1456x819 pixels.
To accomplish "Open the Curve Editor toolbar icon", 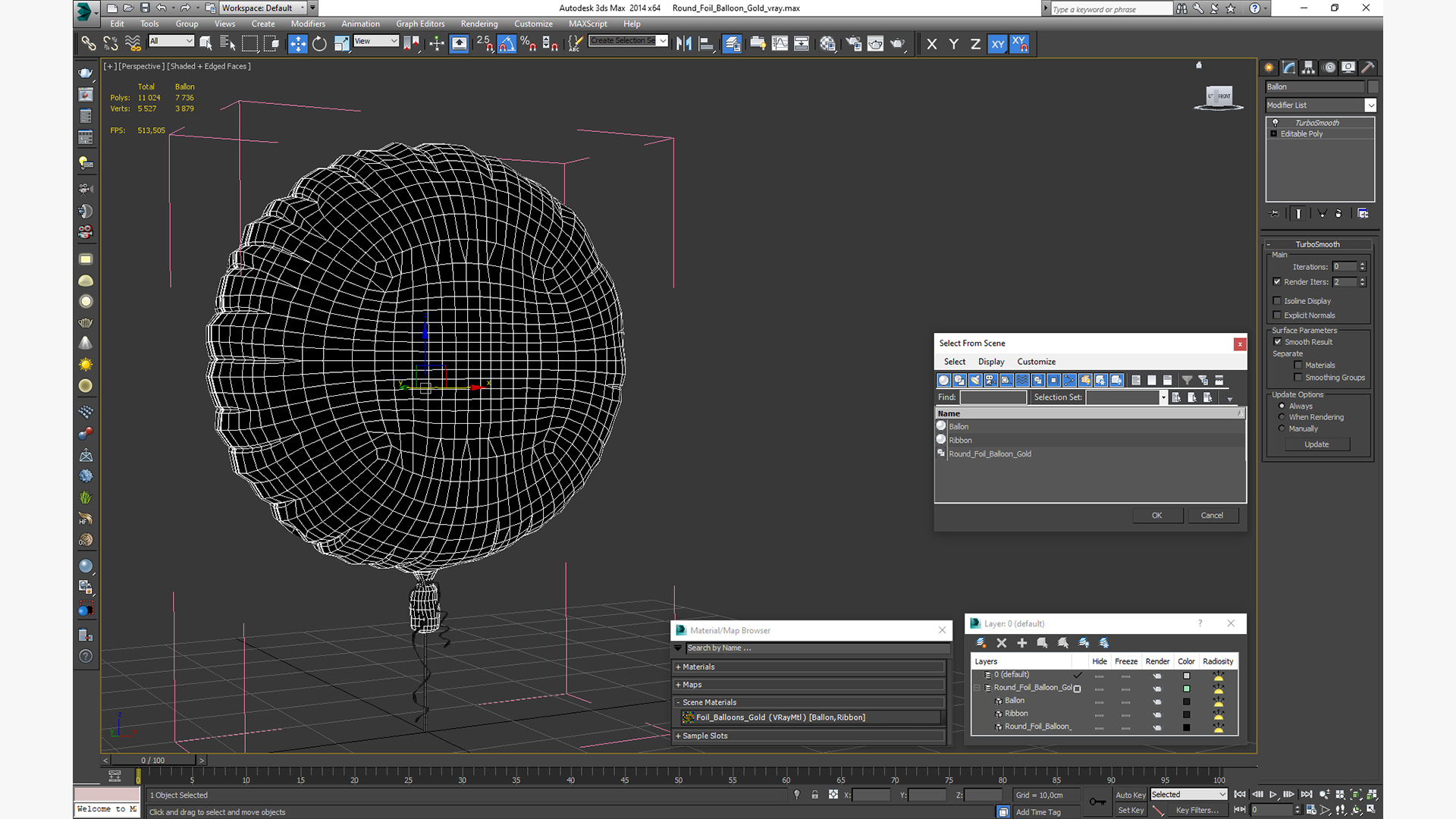I will (x=780, y=44).
